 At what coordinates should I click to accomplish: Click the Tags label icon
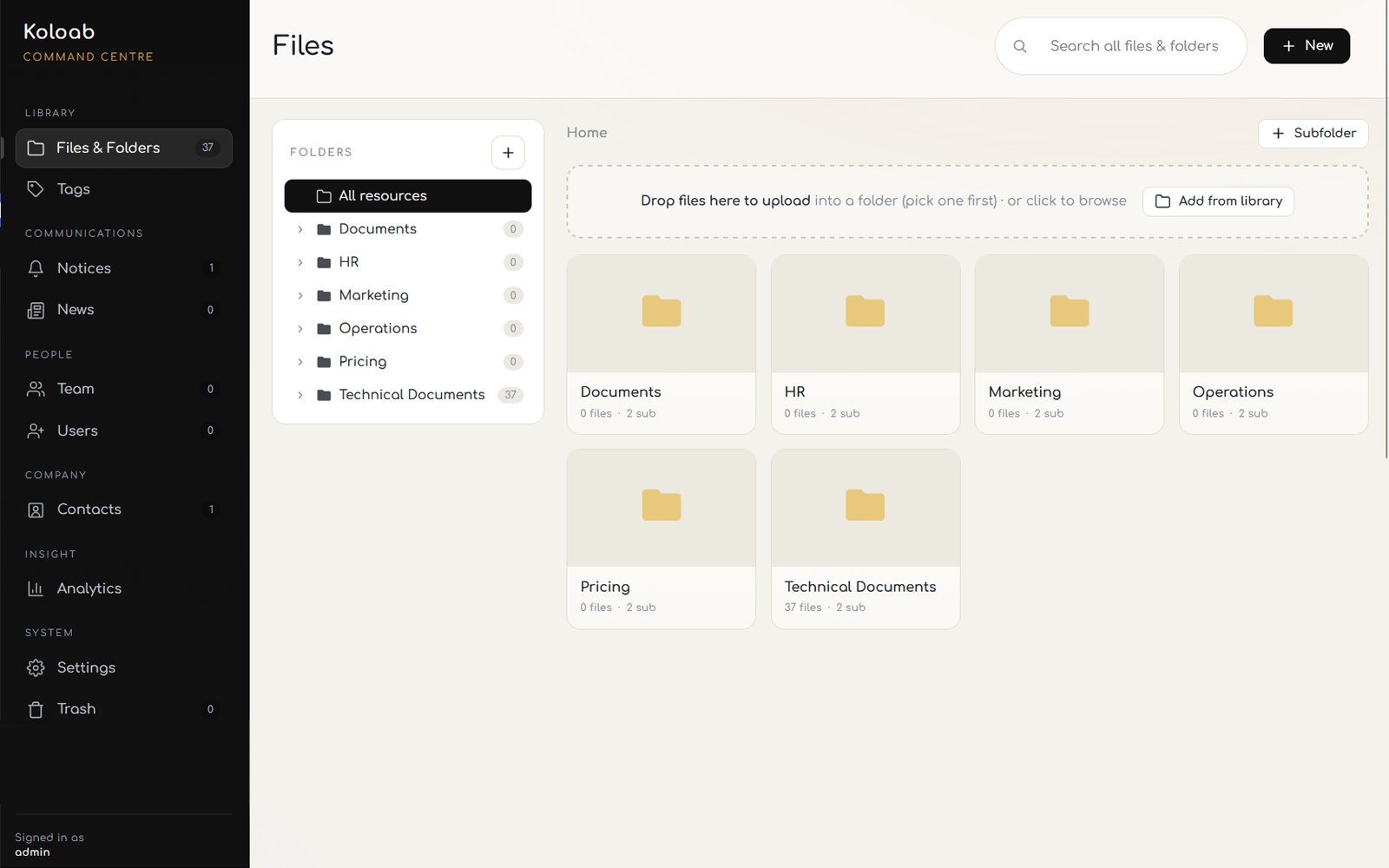36,189
